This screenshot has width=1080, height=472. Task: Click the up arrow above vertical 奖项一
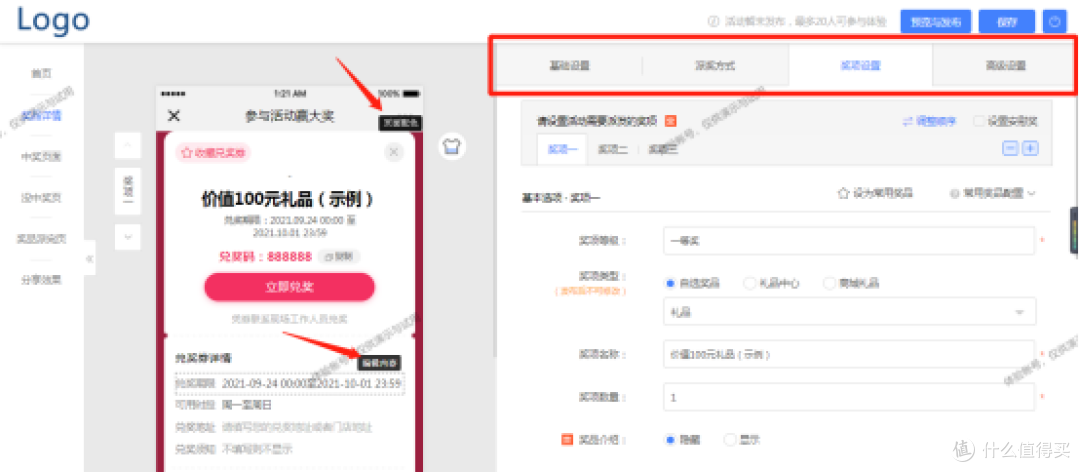(128, 145)
